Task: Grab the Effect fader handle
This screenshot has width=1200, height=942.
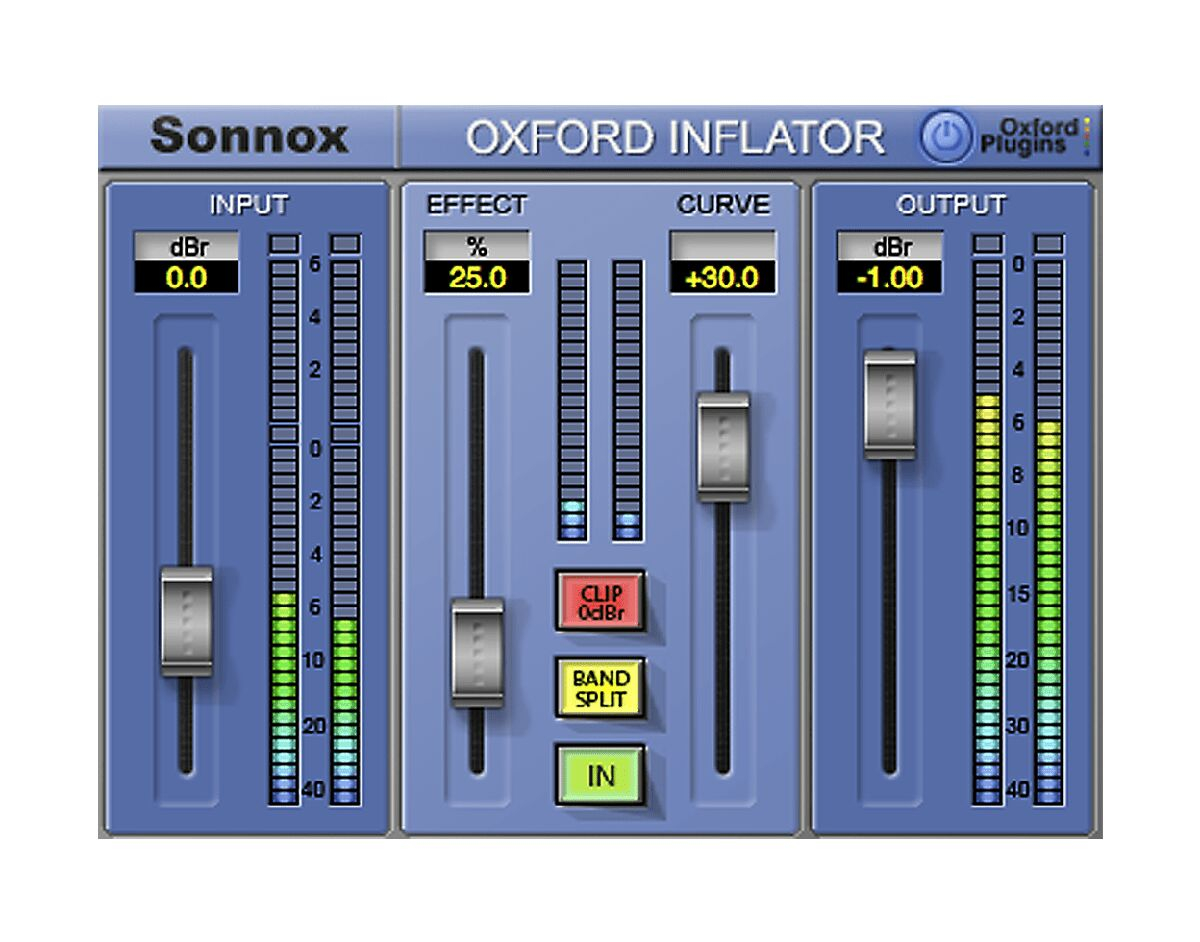Action: coord(477,652)
